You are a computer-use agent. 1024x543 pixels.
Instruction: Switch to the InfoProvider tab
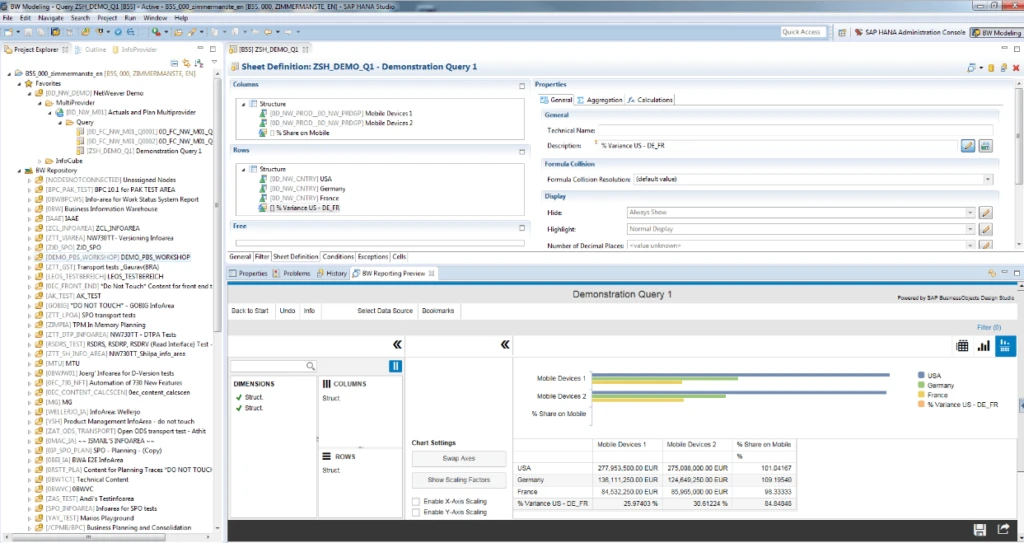point(135,50)
